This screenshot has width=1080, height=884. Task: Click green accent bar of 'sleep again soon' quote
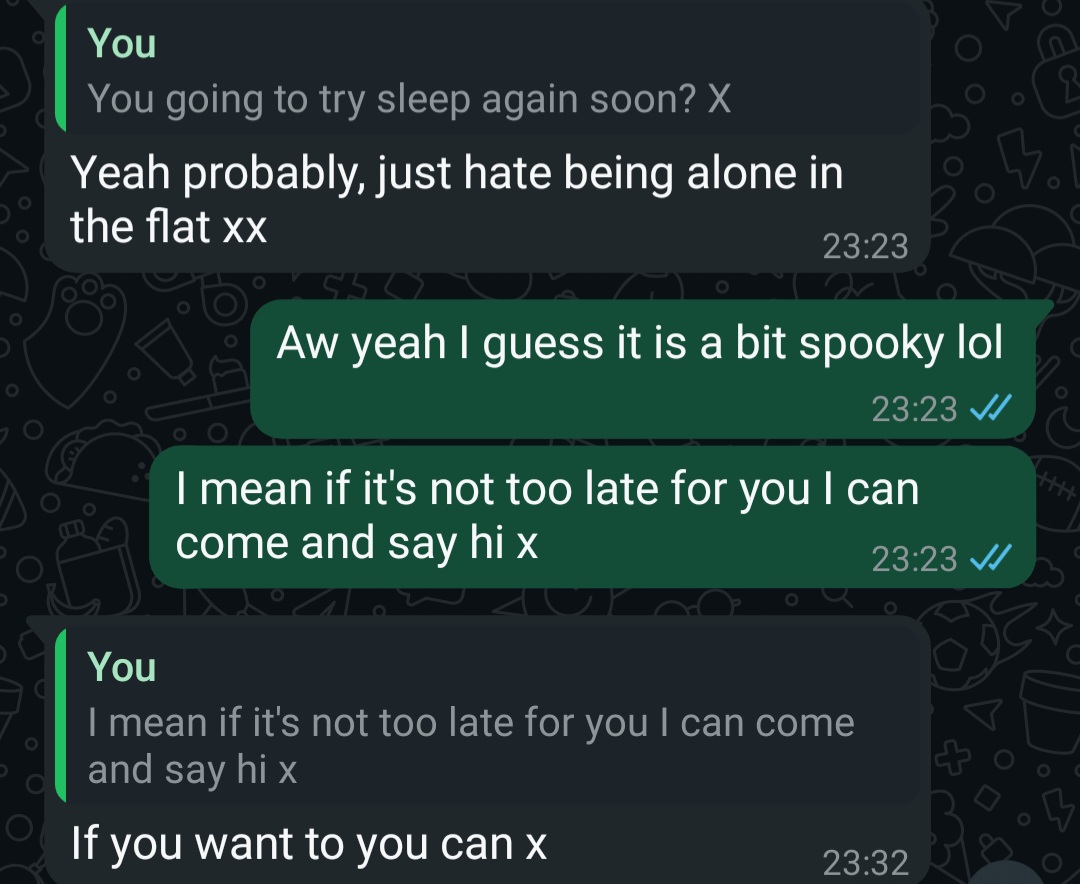point(61,68)
